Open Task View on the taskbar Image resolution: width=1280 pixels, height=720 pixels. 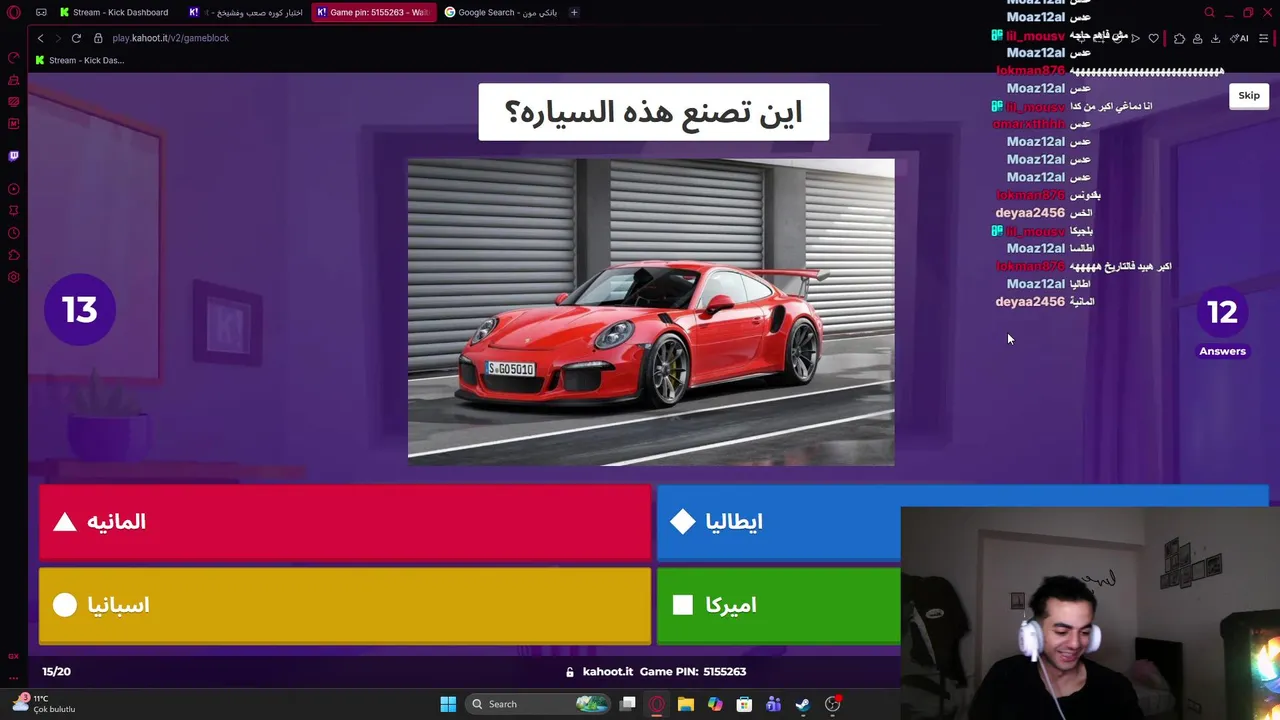[x=628, y=704]
